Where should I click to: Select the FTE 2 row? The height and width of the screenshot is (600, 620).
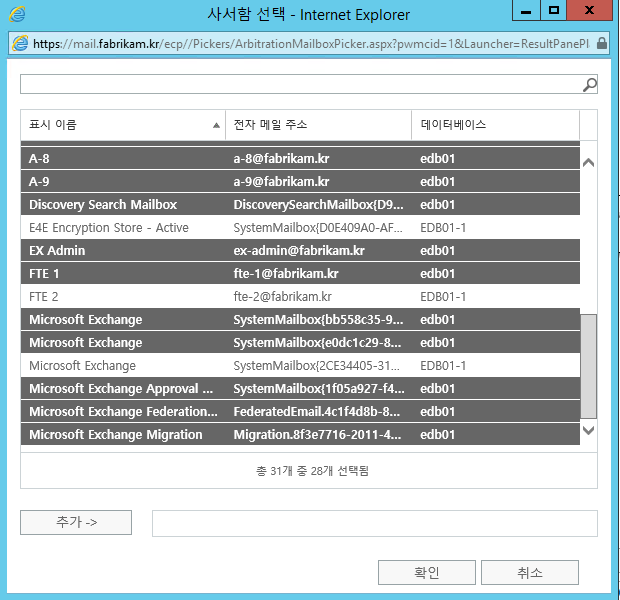(300, 296)
